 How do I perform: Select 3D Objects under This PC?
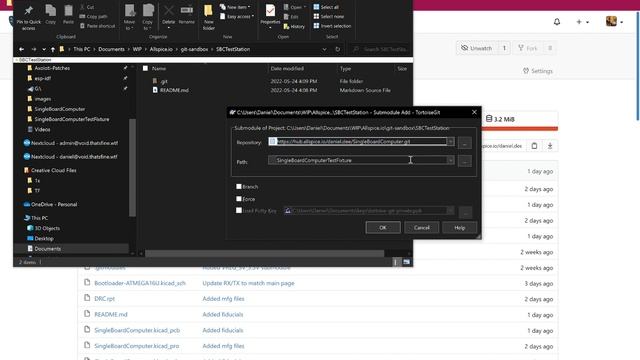click(x=47, y=228)
